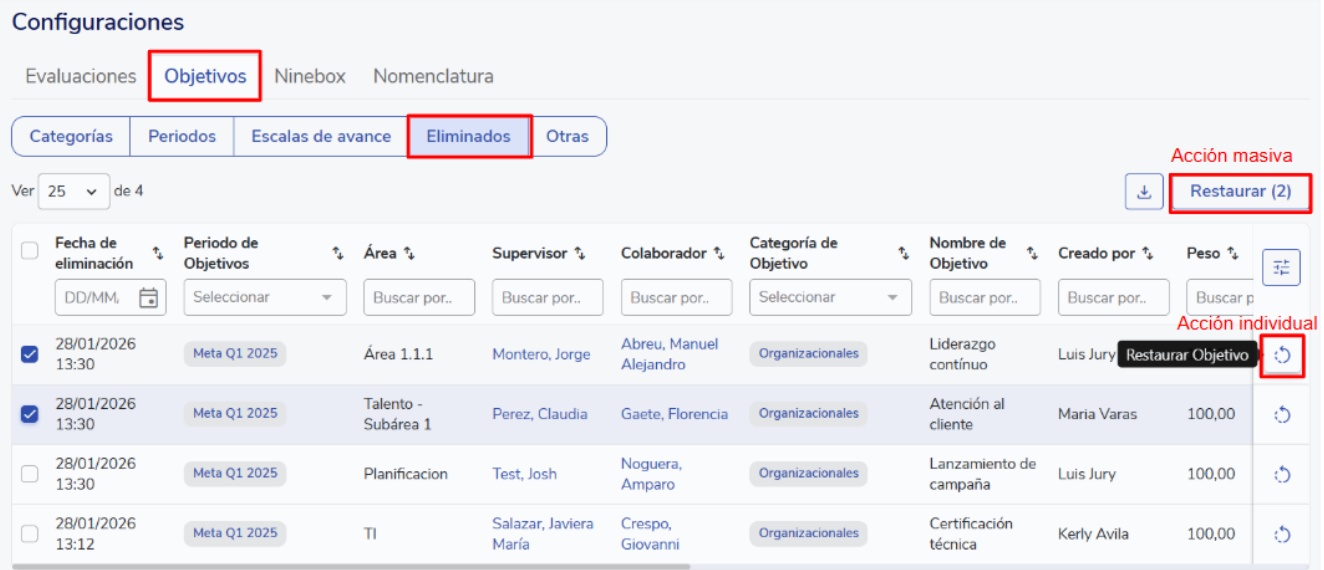This screenshot has height=570, width=1324.
Task: Expand Categoría de Objetivo Seleccionar dropdown
Action: 829,297
